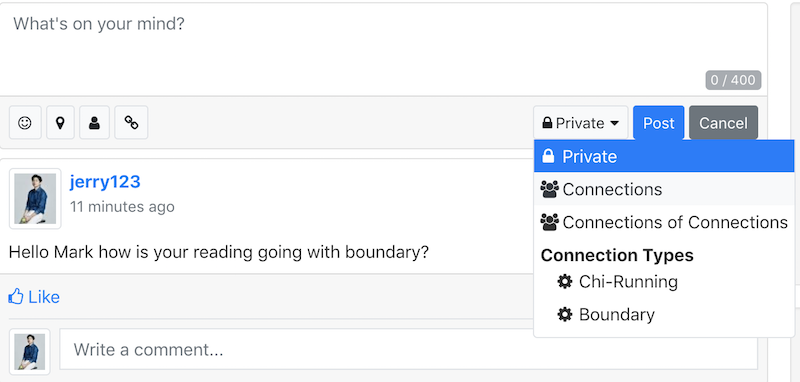Click the people icon beside Connections
Image resolution: width=800 pixels, height=382 pixels.
(549, 189)
